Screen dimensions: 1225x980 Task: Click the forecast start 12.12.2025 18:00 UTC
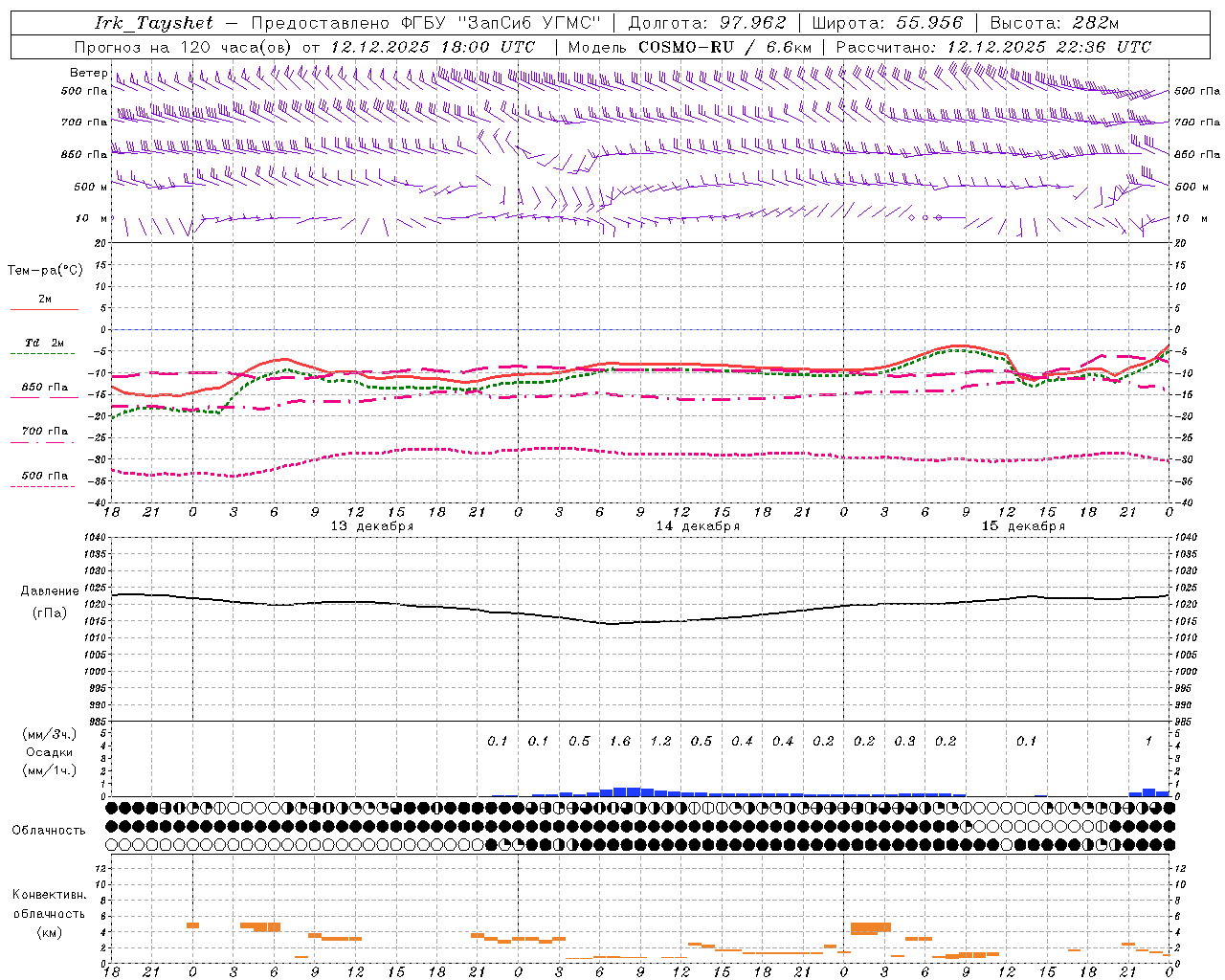tap(433, 47)
